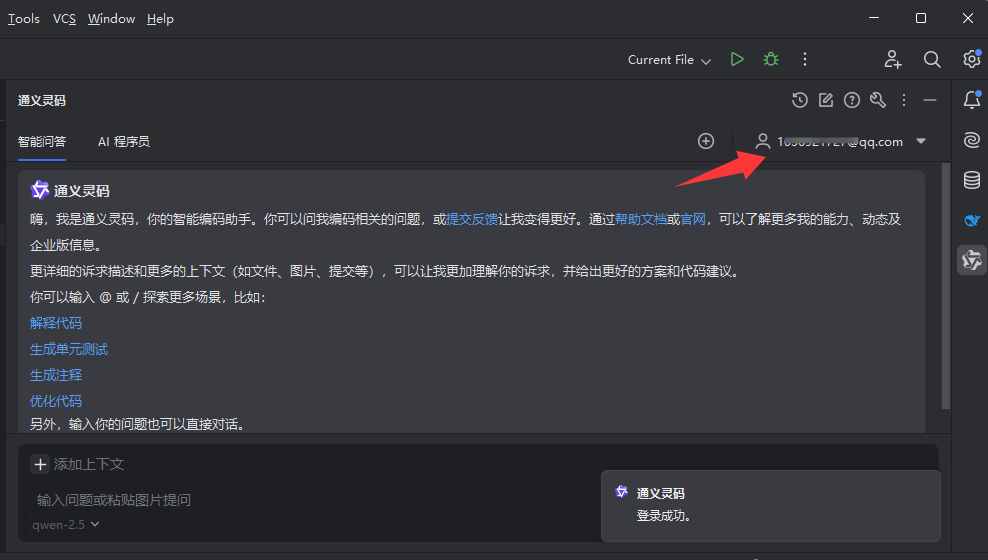The width and height of the screenshot is (988, 560).
Task: Click the 优化代码 suggestion
Action: (x=55, y=401)
